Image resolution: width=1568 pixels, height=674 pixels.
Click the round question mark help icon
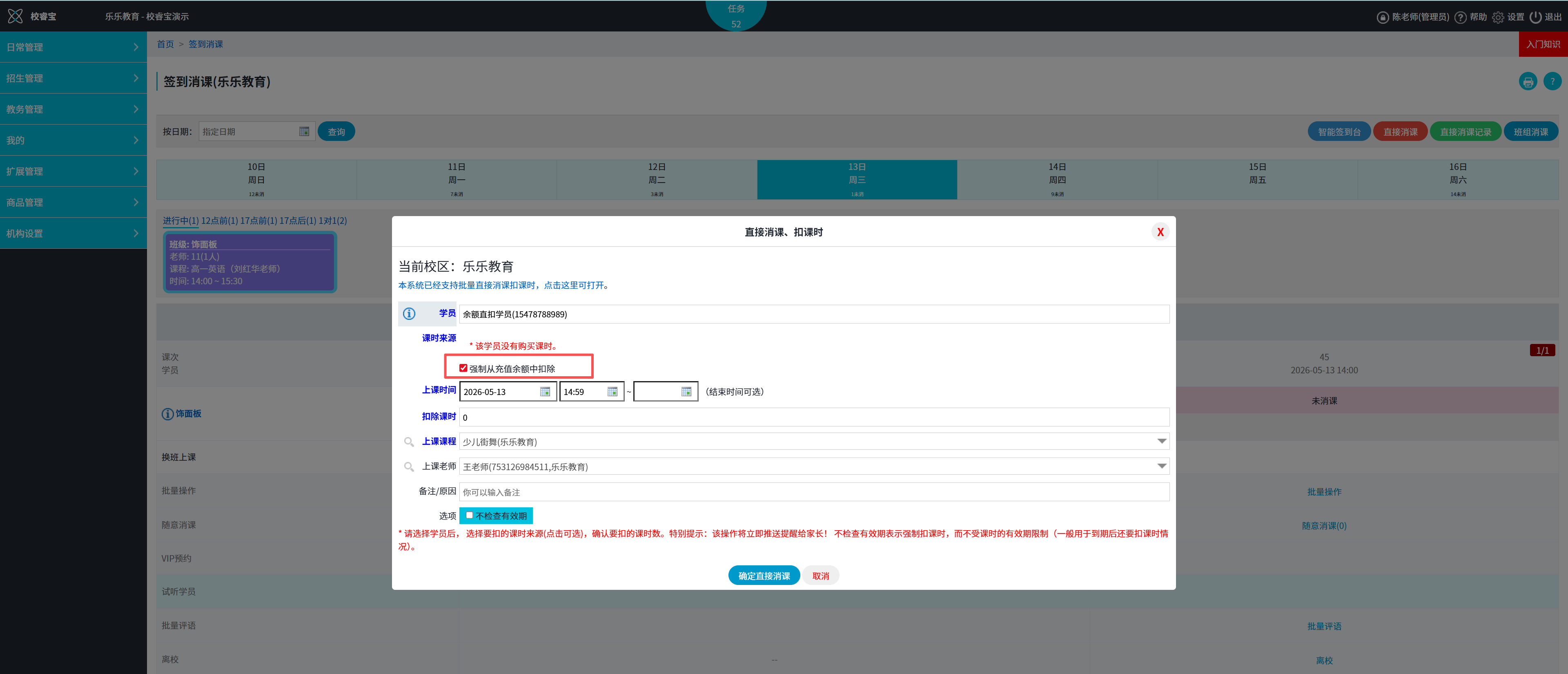point(1552,82)
